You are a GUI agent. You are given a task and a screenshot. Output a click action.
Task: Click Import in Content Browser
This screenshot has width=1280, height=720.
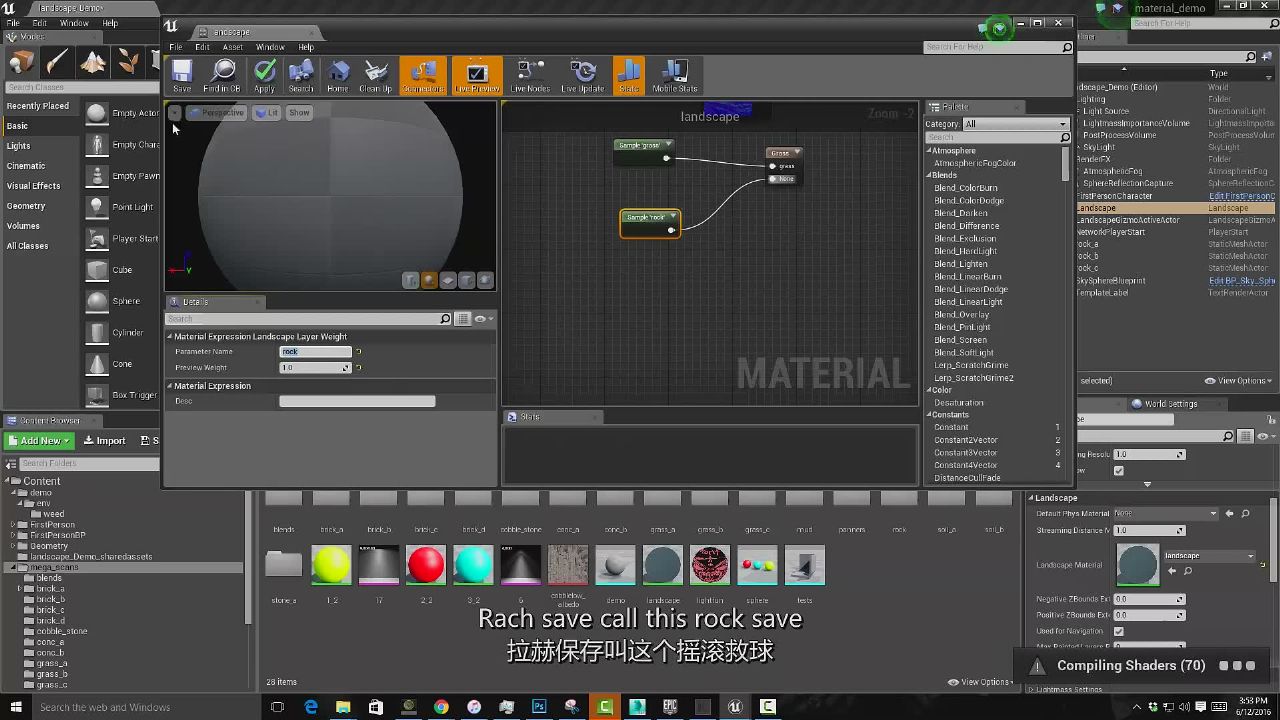coord(104,440)
